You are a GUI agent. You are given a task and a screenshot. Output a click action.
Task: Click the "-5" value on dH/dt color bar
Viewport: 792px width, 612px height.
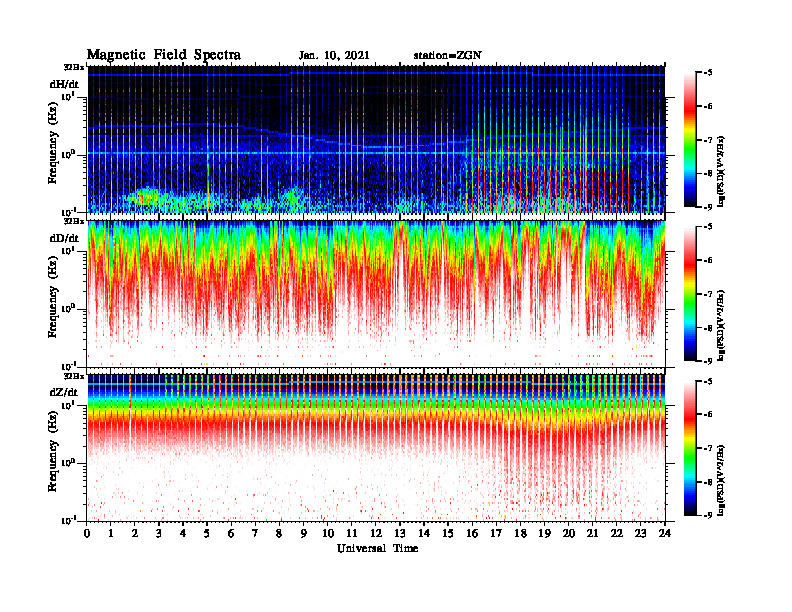click(x=708, y=73)
